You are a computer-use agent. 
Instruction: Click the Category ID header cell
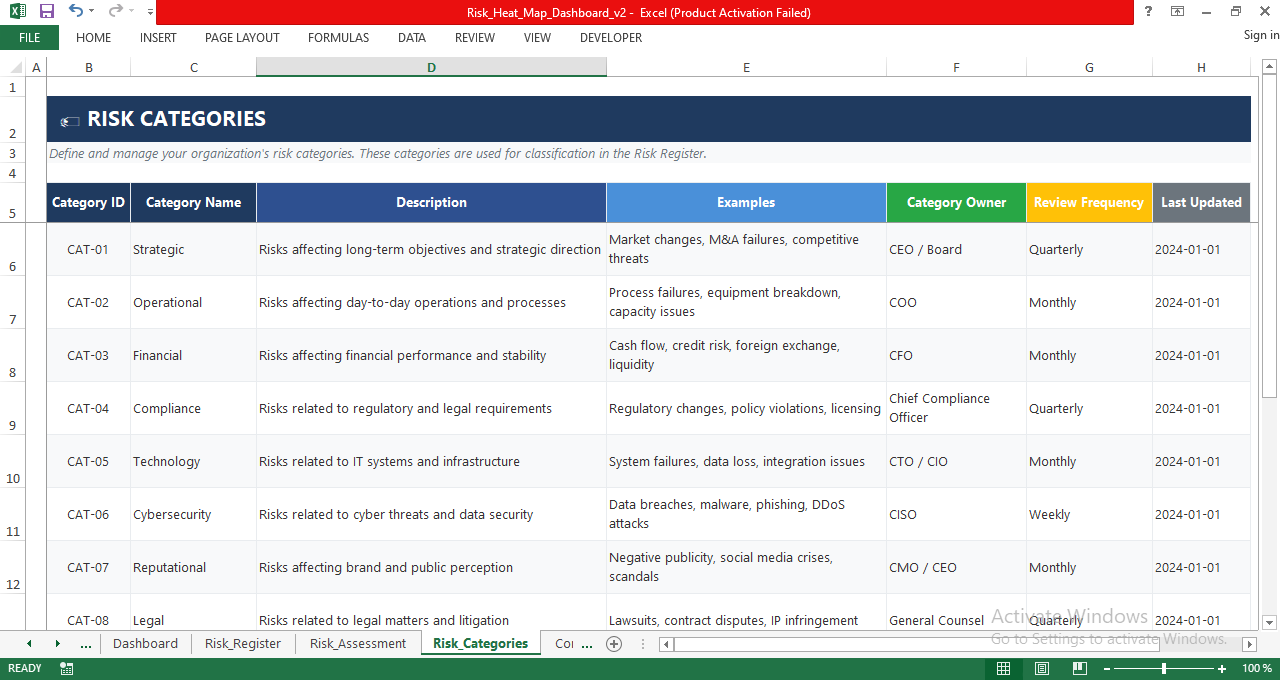(88, 202)
